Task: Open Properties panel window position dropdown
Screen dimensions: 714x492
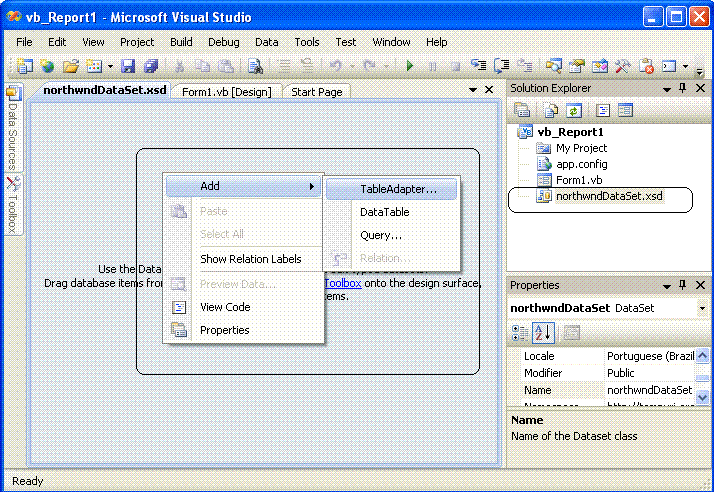Action: (667, 286)
